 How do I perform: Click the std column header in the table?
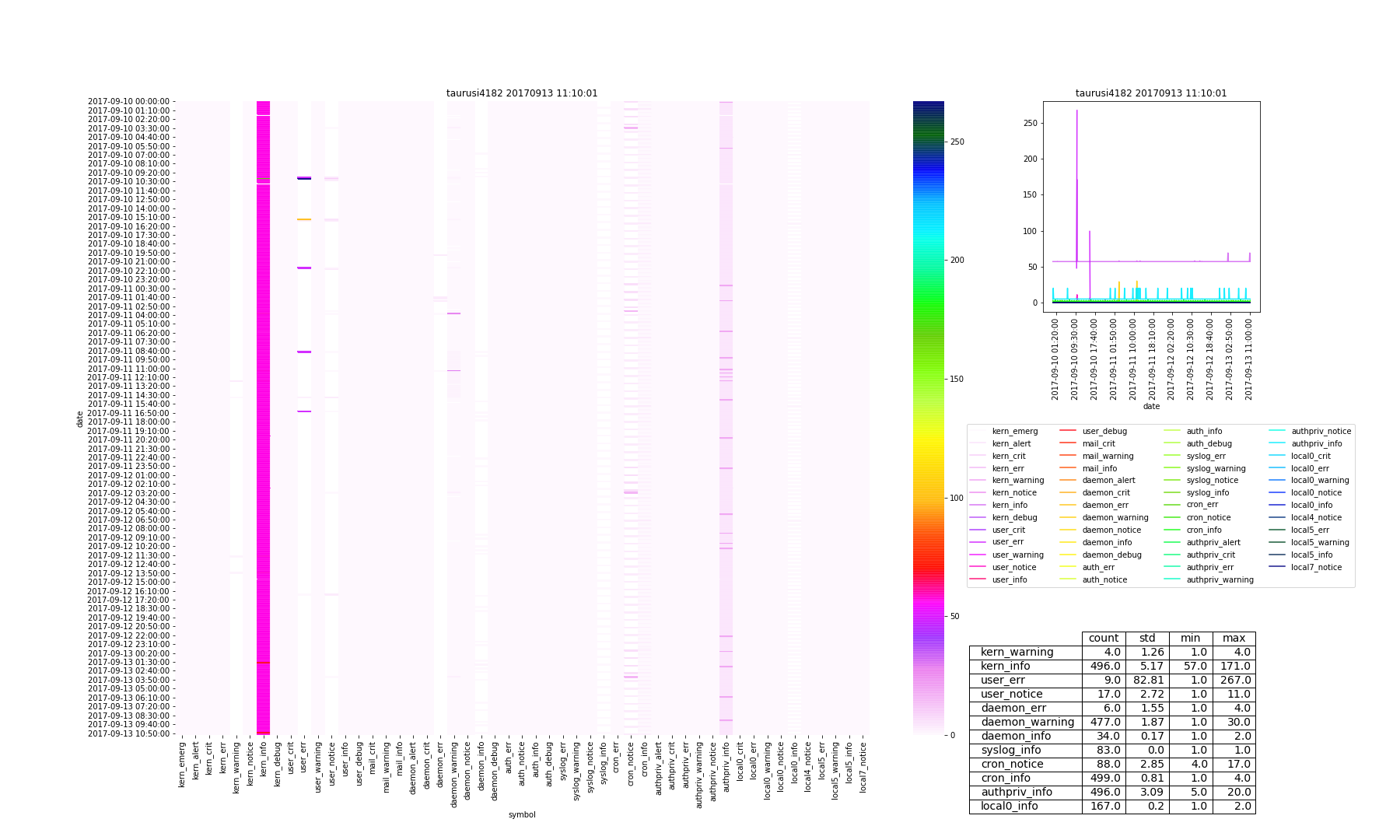click(1147, 638)
